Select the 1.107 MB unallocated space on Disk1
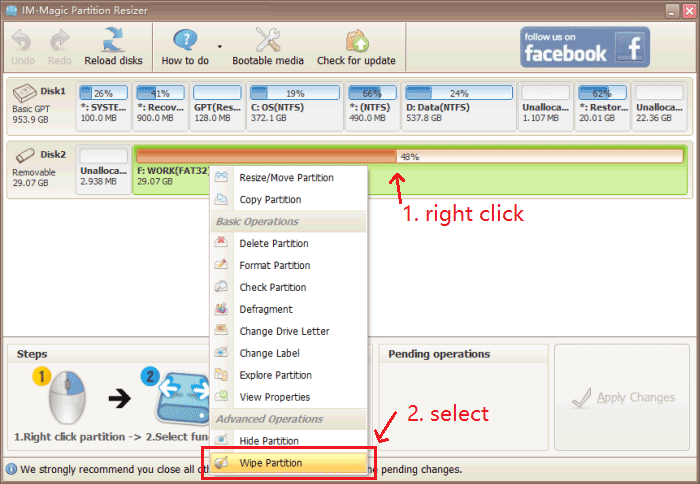The width and height of the screenshot is (700, 484). coord(546,106)
